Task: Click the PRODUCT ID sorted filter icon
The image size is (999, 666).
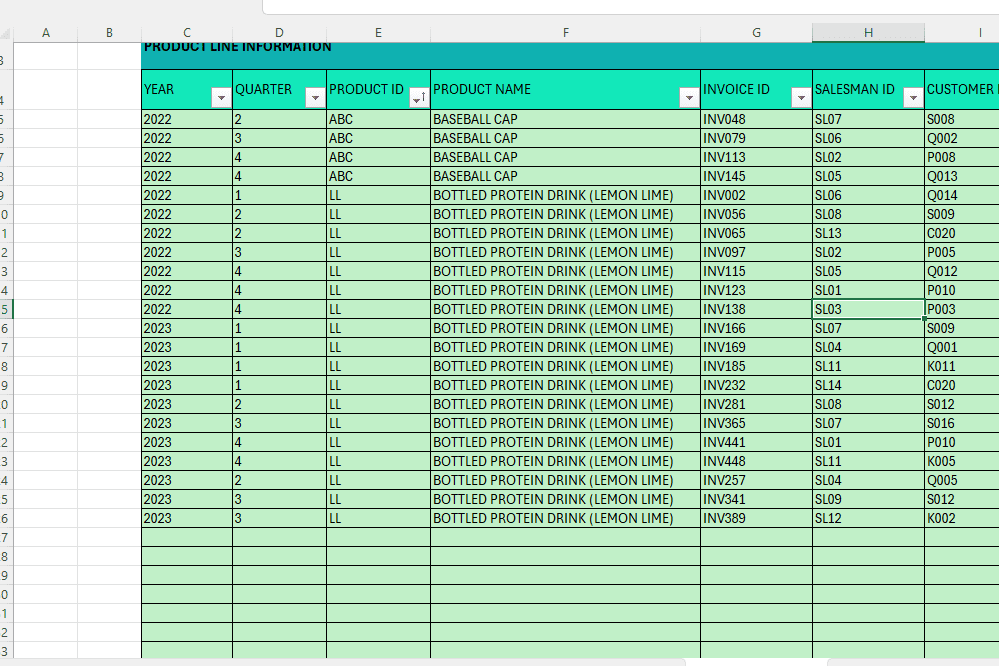Action: pyautogui.click(x=417, y=98)
